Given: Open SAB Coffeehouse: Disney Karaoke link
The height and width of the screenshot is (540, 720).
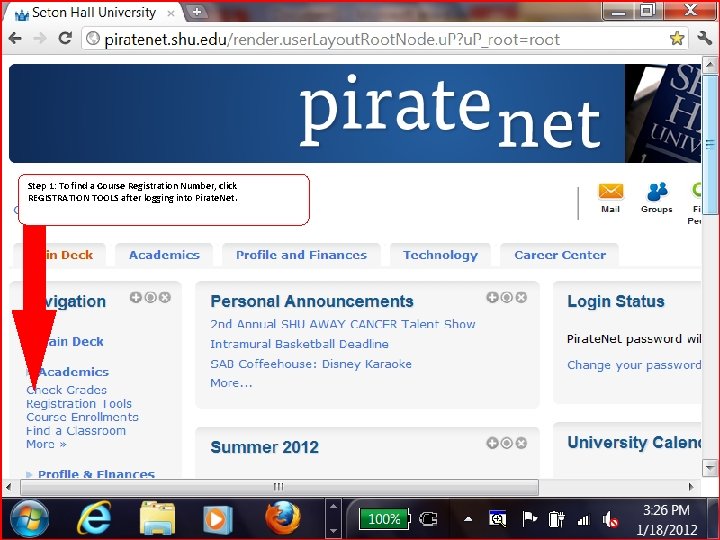Looking at the screenshot, I should click(x=311, y=364).
